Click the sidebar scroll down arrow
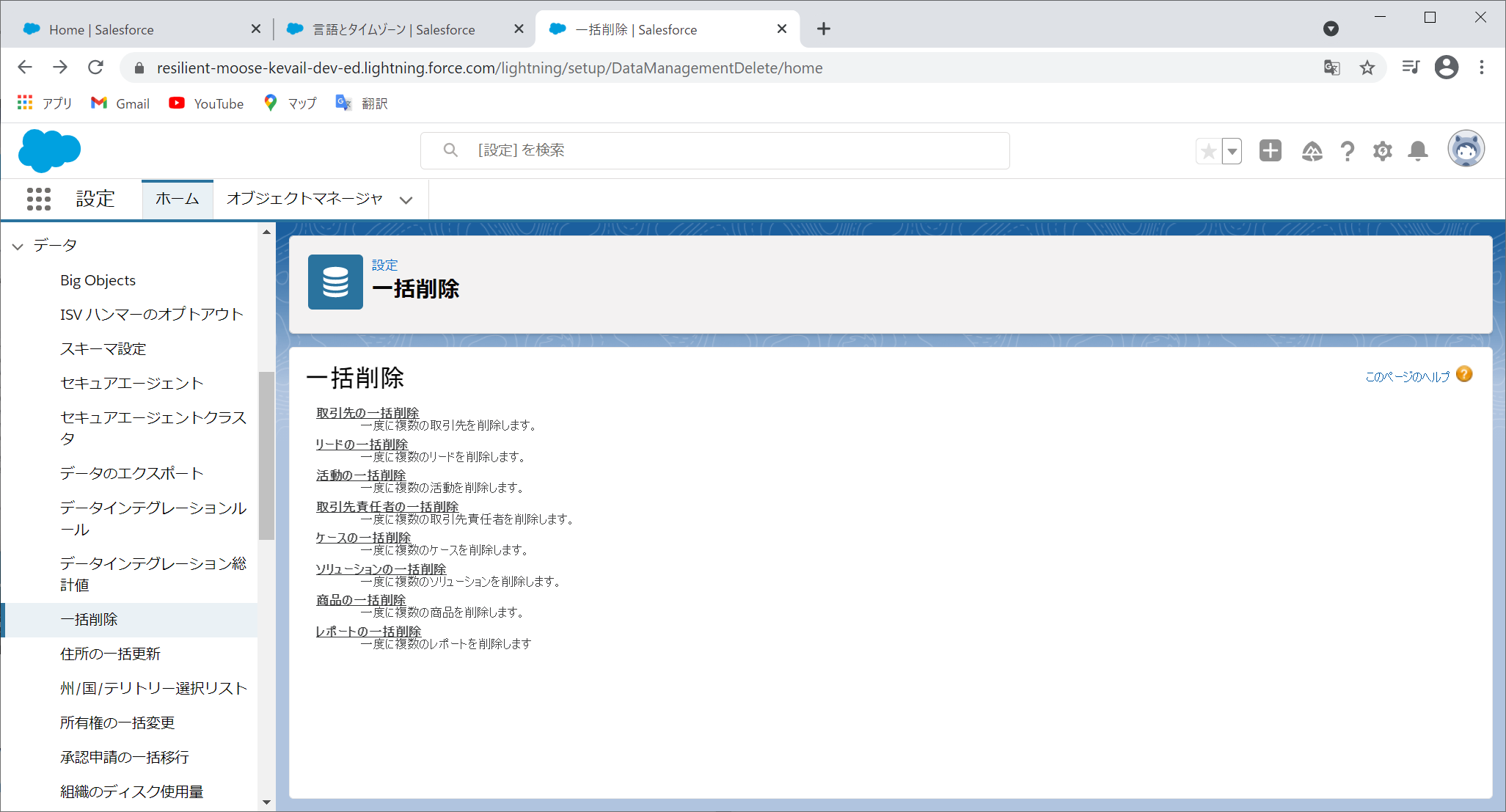 [266, 802]
